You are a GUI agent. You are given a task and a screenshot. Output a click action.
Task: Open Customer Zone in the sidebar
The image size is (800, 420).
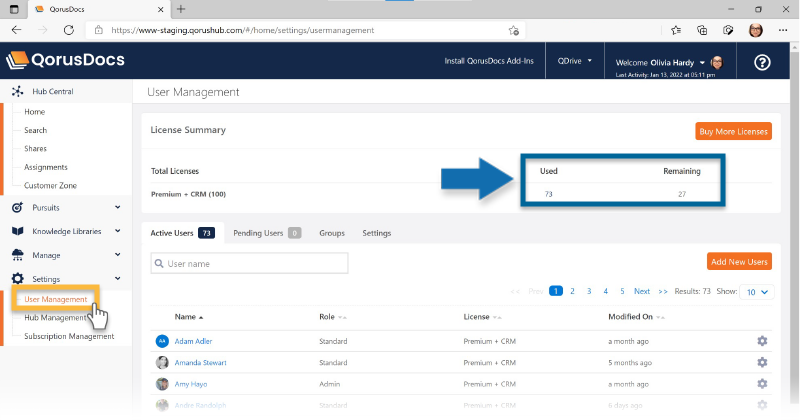(50, 185)
